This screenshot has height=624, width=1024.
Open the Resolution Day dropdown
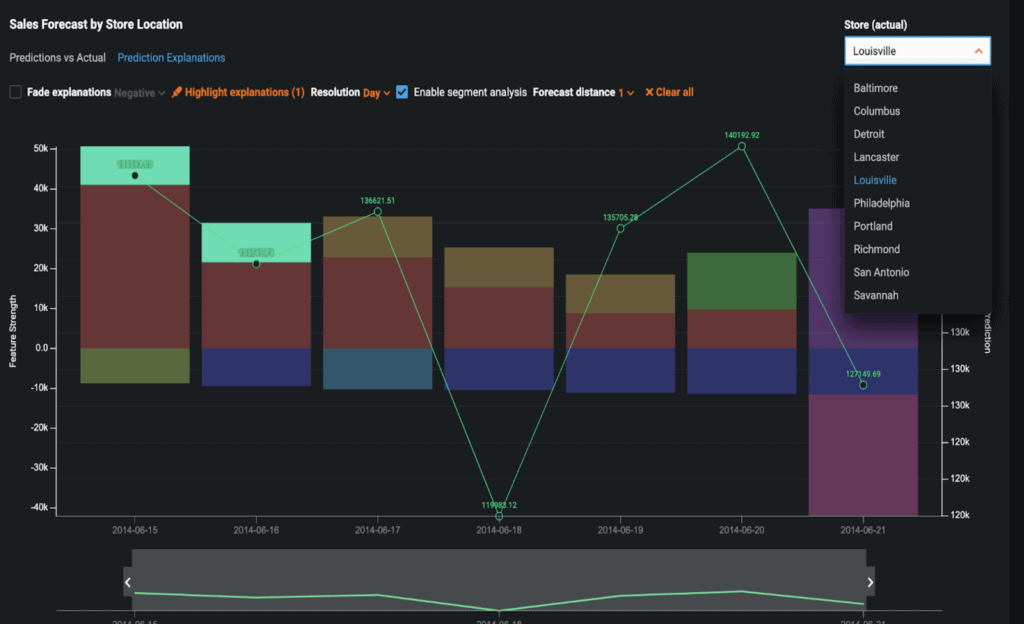[x=375, y=91]
